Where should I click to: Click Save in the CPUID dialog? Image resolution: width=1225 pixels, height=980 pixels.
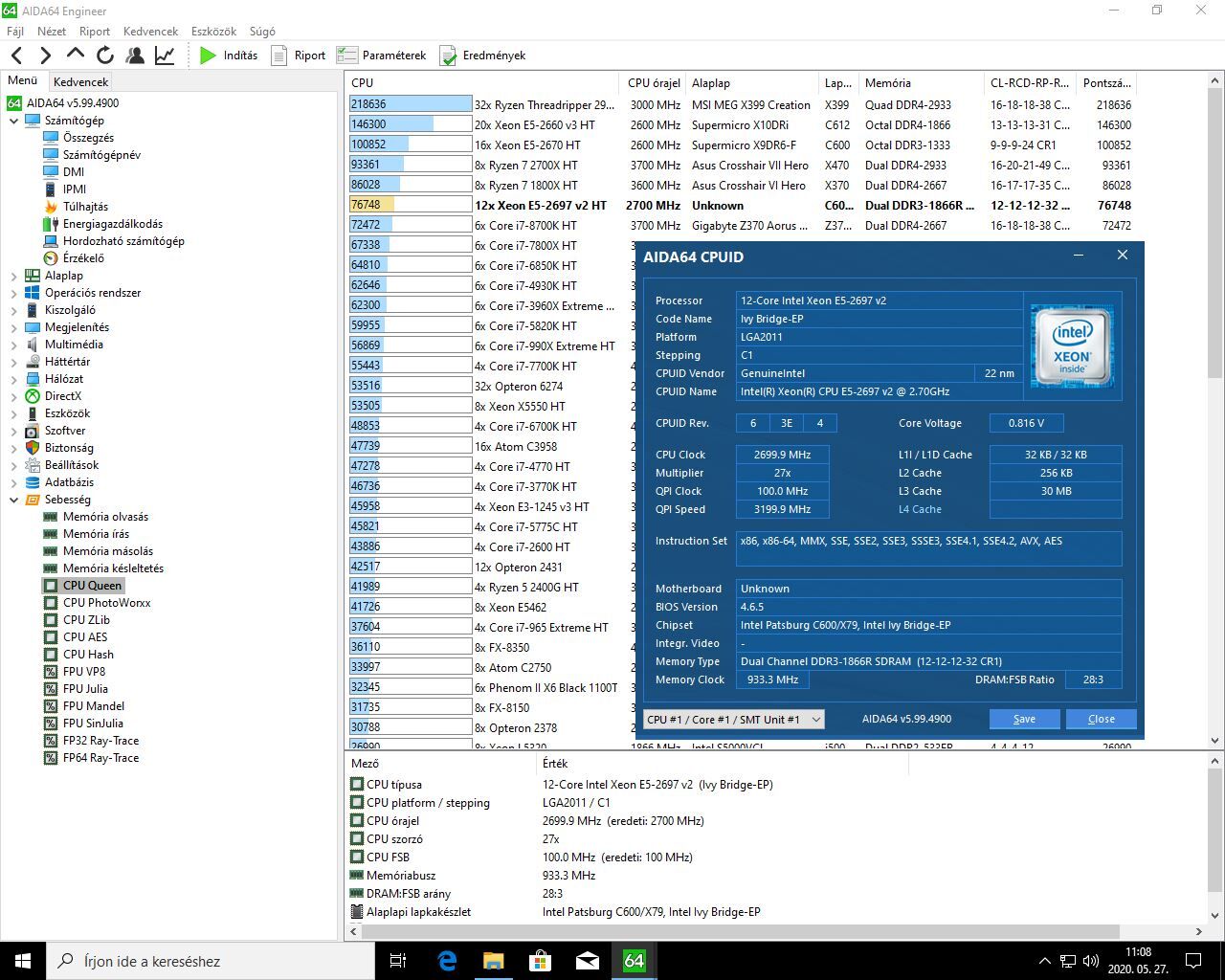coord(1024,719)
